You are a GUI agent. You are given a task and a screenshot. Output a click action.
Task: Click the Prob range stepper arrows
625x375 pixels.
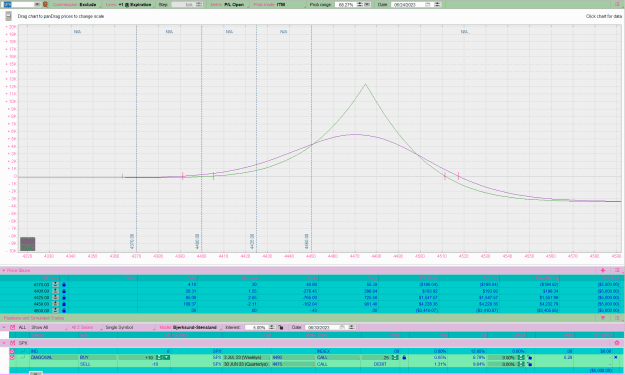coord(360,4)
